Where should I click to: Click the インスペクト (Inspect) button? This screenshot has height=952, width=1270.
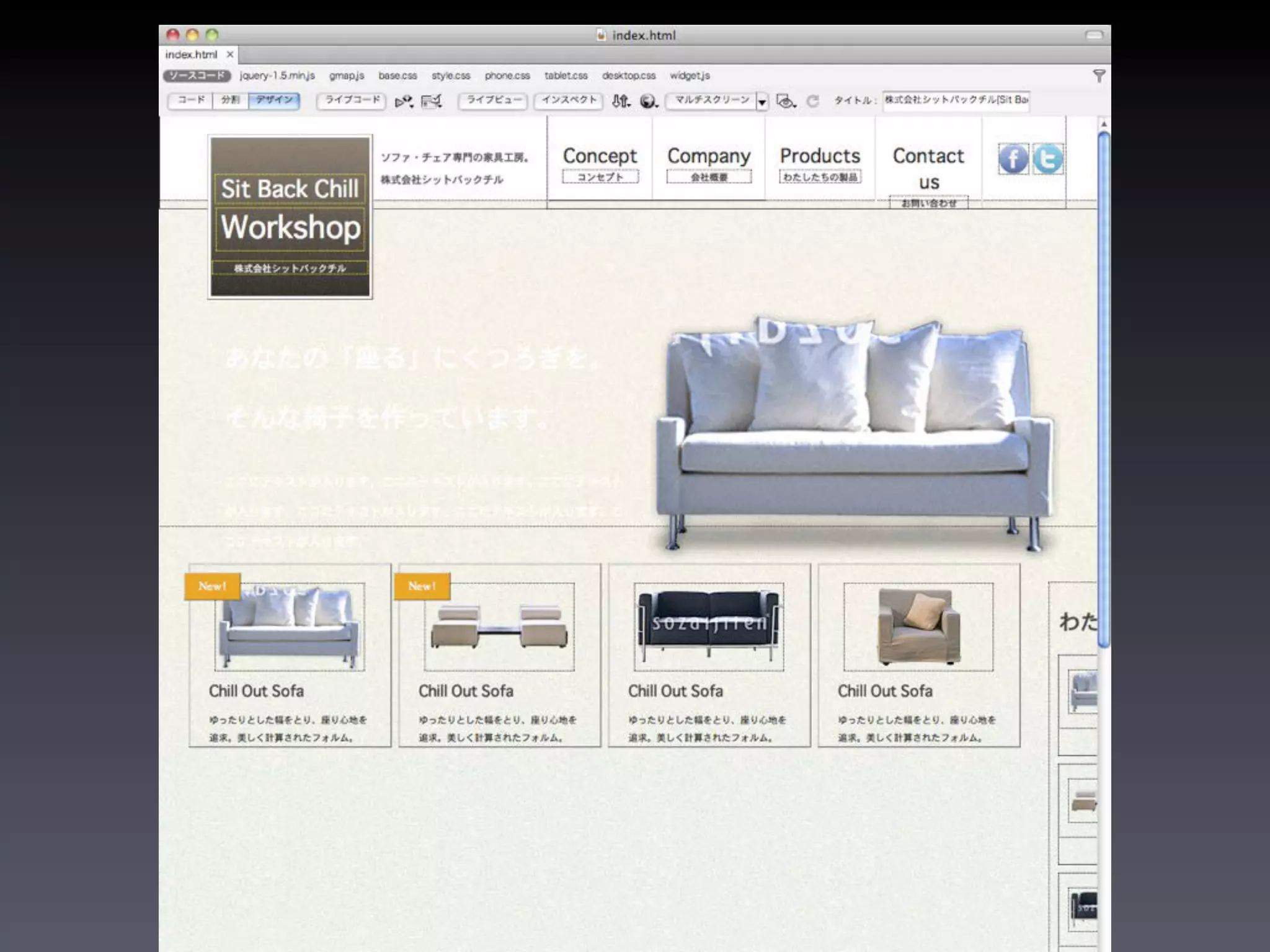tap(569, 100)
